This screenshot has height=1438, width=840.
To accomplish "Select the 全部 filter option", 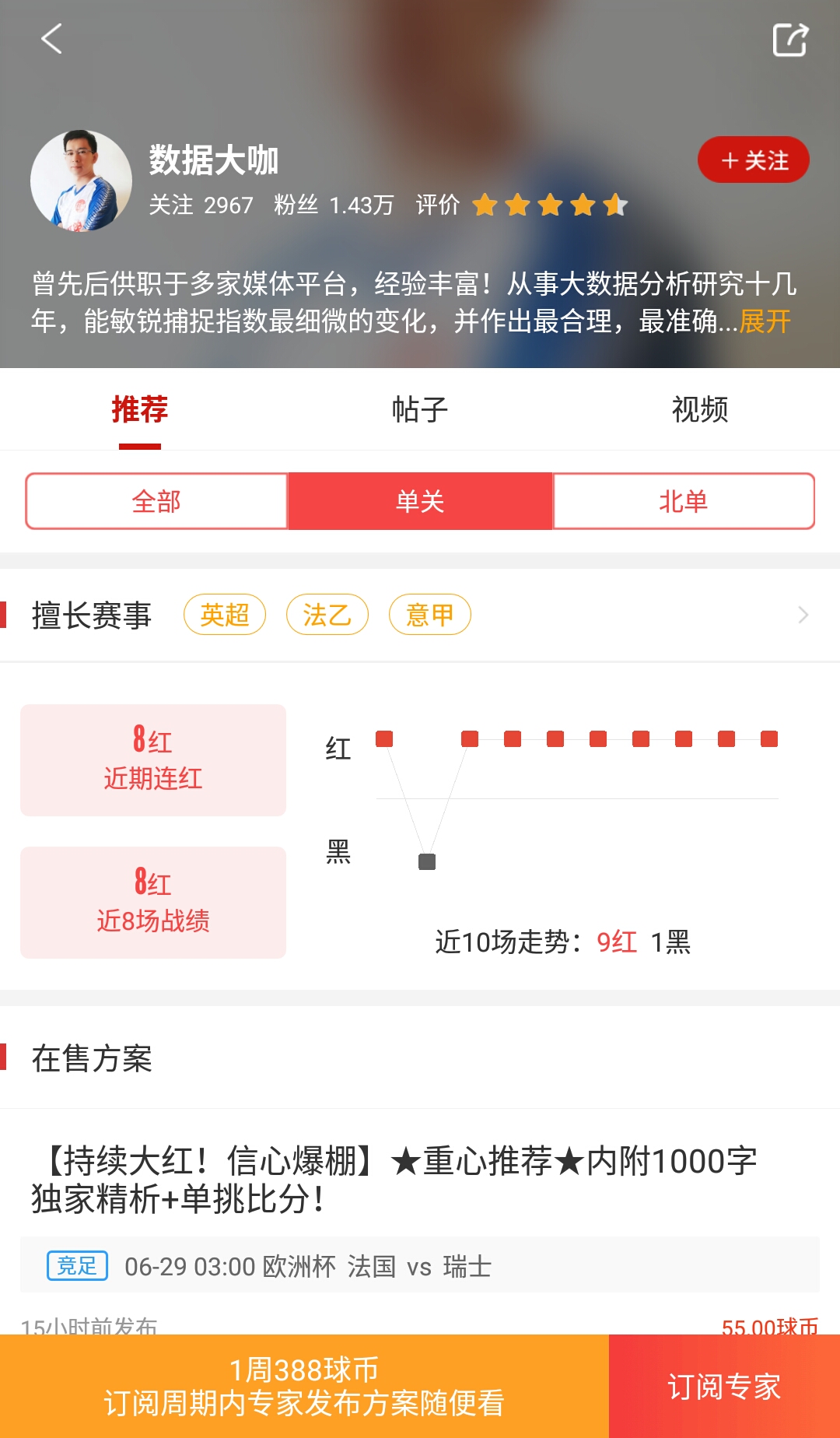I will 156,501.
